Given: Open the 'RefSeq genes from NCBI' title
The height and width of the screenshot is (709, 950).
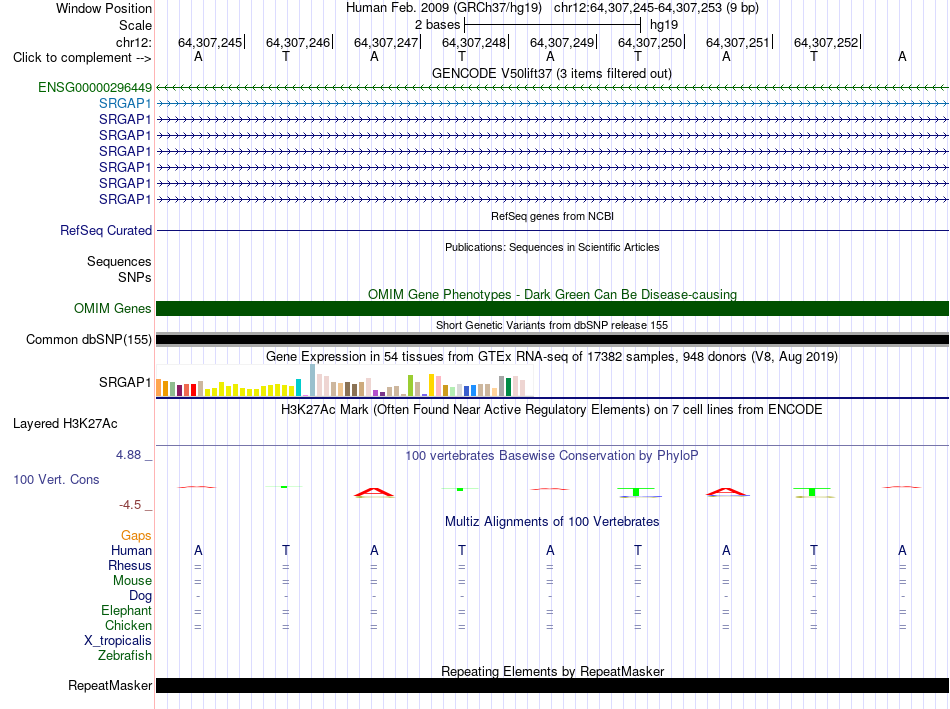Looking at the screenshot, I should pyautogui.click(x=552, y=216).
